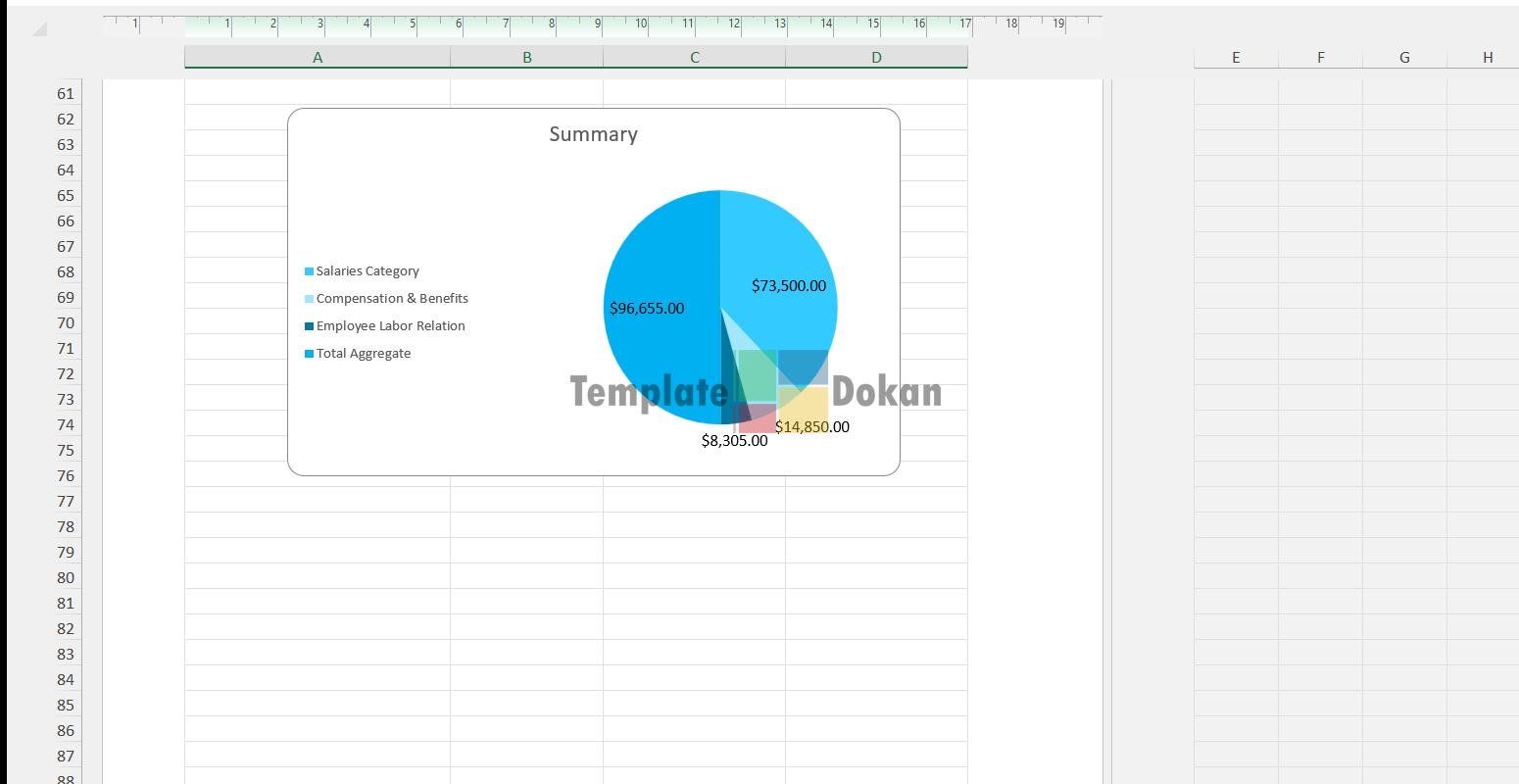
Task: Select column C header
Action: tap(694, 58)
